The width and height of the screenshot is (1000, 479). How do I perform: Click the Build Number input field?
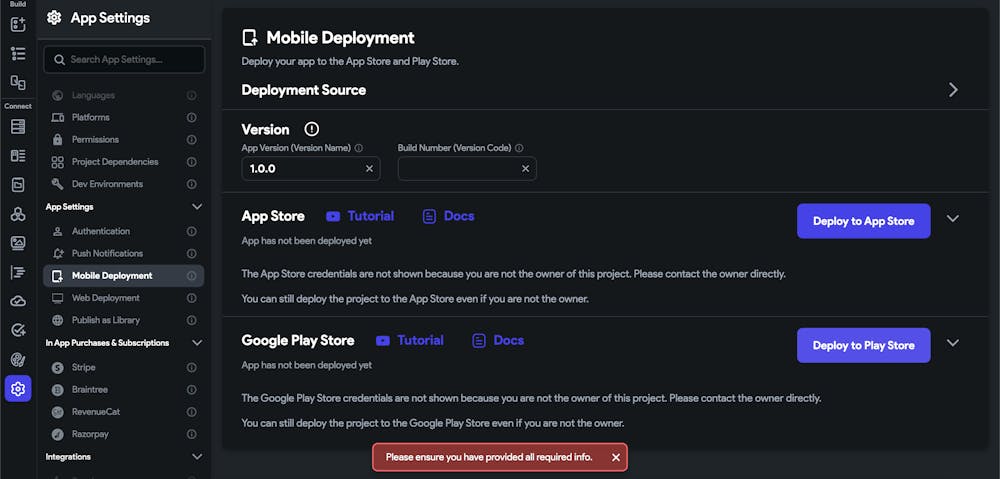458,169
